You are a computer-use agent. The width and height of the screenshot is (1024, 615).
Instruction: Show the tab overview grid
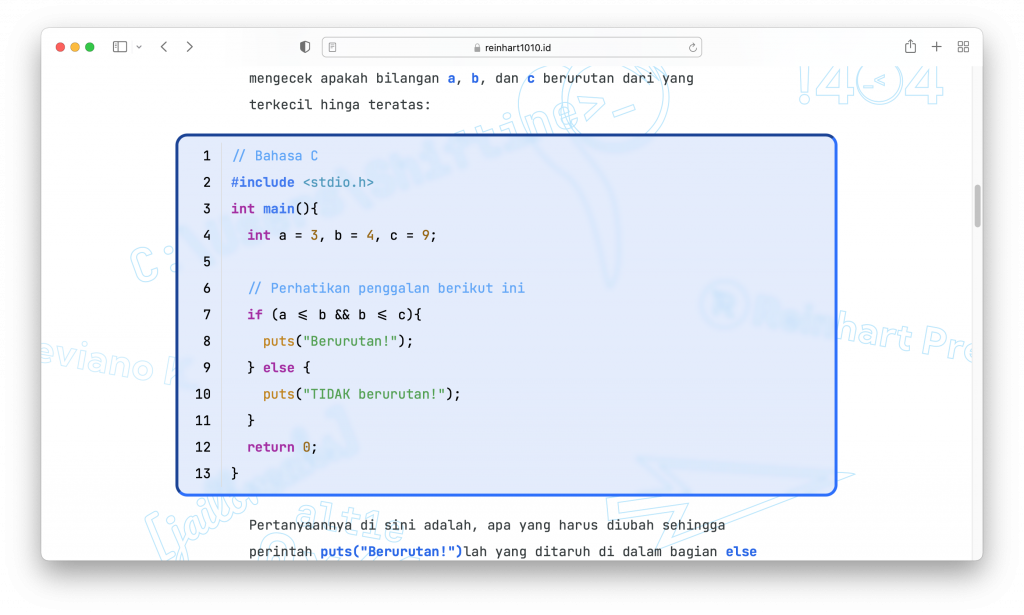(x=963, y=47)
